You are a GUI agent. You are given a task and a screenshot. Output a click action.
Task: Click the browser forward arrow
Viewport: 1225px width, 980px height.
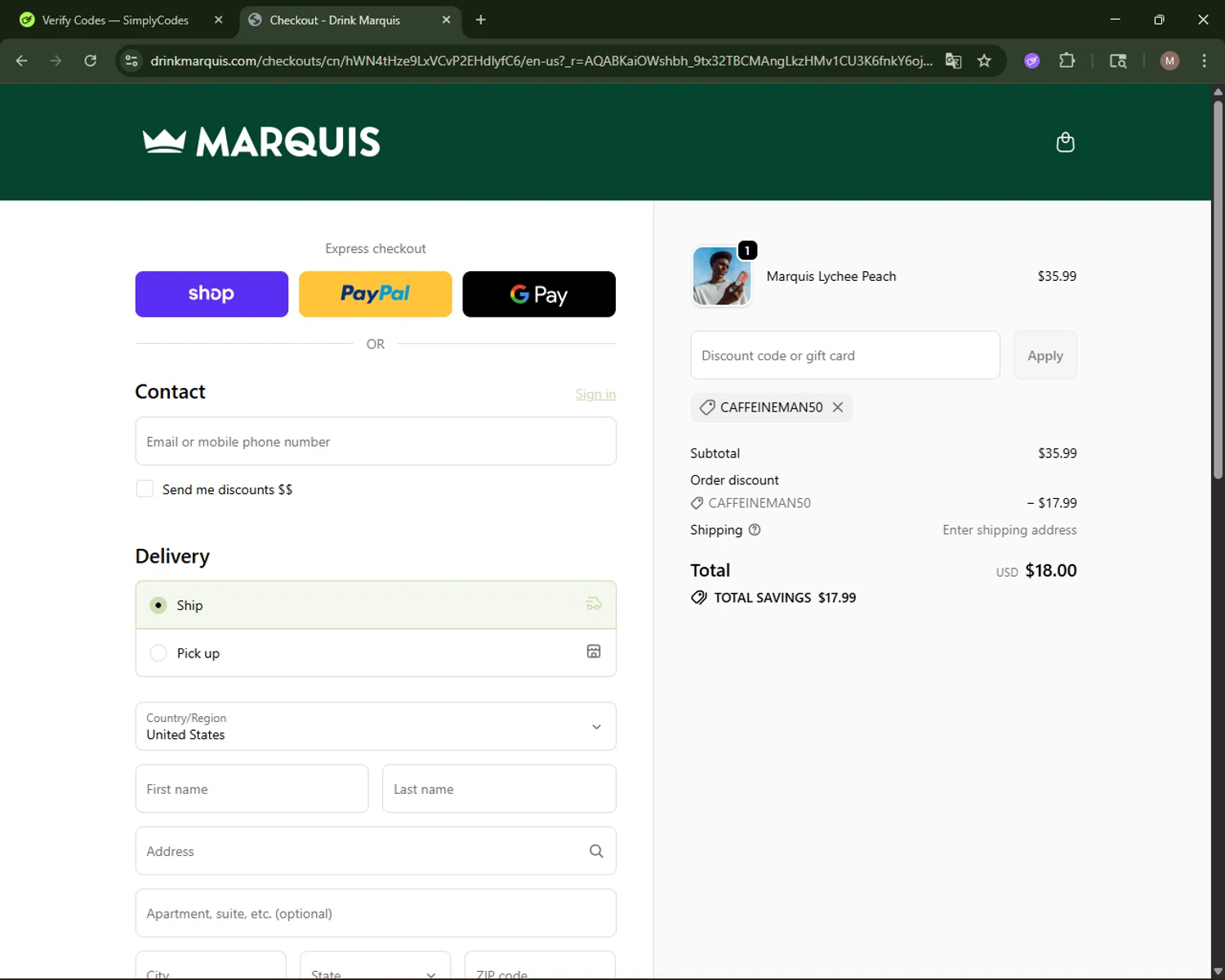(56, 60)
